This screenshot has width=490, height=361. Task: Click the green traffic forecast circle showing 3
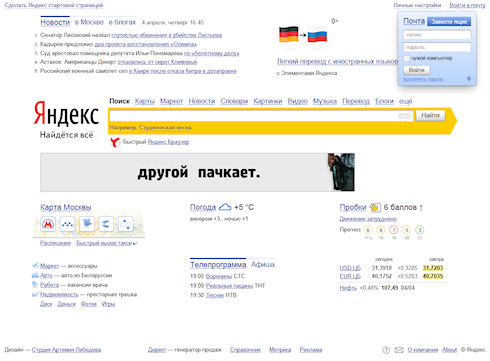pos(420,230)
